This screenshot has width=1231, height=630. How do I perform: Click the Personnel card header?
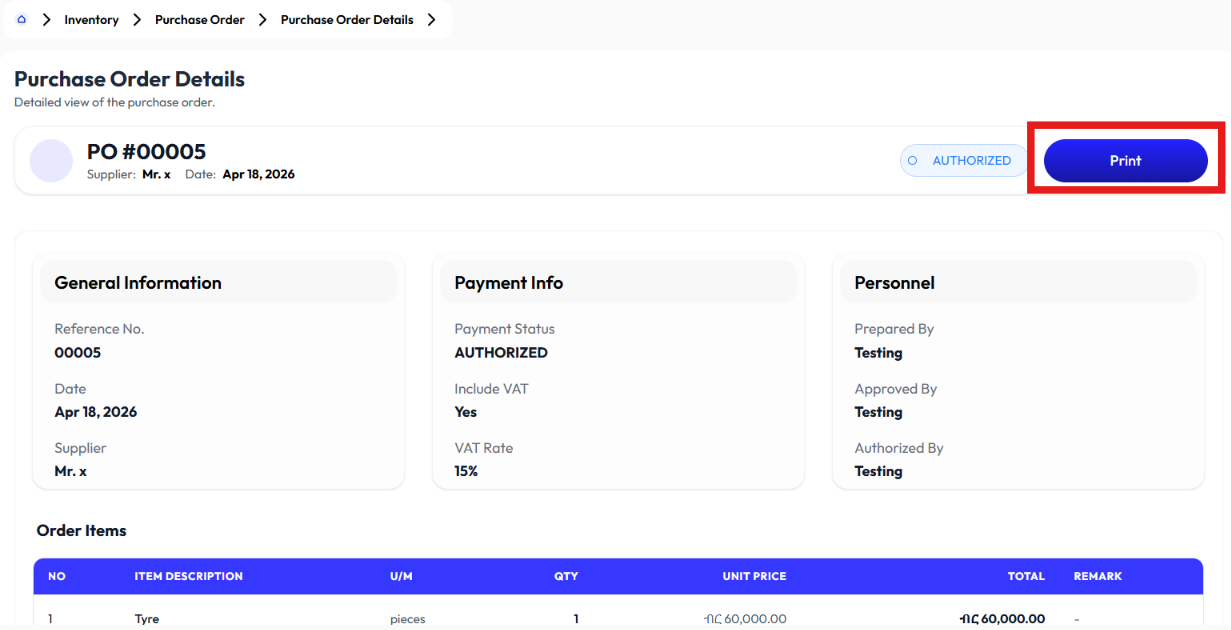click(x=1018, y=283)
